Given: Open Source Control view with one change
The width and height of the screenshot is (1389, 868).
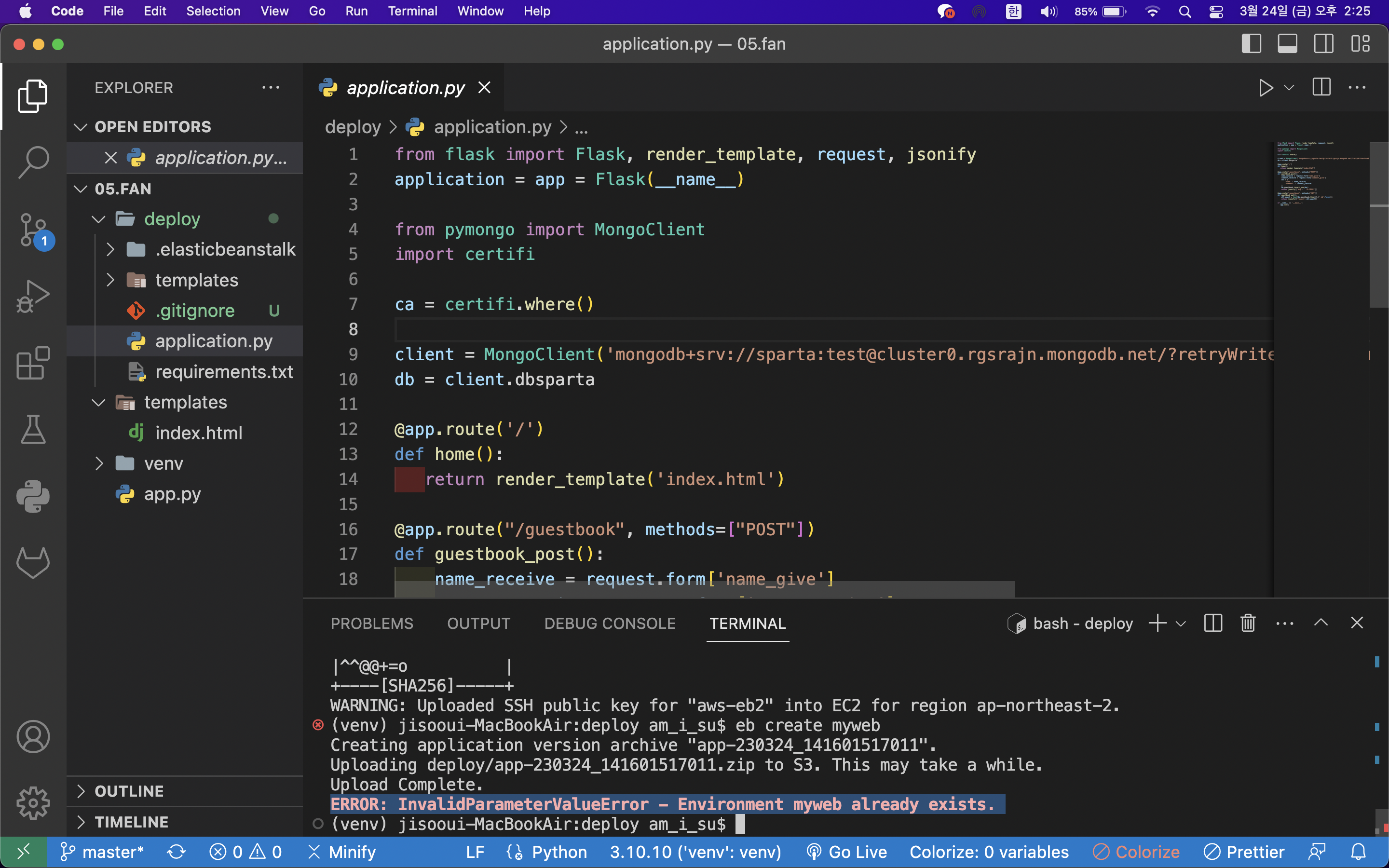Looking at the screenshot, I should point(34,230).
